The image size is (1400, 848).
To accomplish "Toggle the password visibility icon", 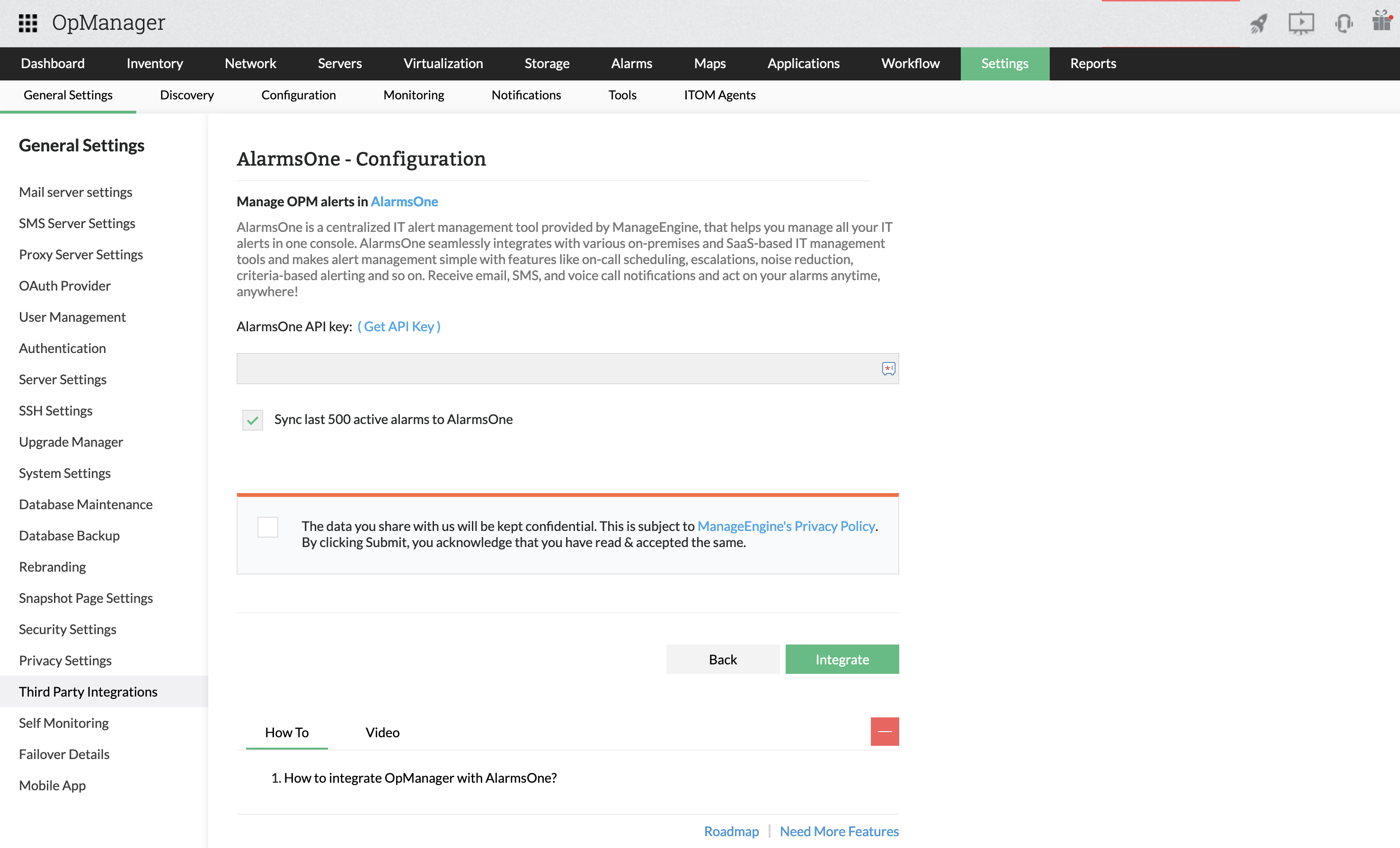I will tap(886, 368).
